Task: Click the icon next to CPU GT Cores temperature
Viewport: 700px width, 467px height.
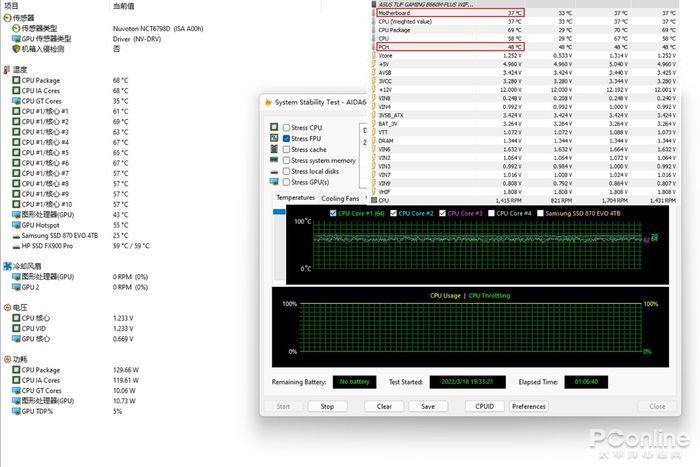Action: 16,101
